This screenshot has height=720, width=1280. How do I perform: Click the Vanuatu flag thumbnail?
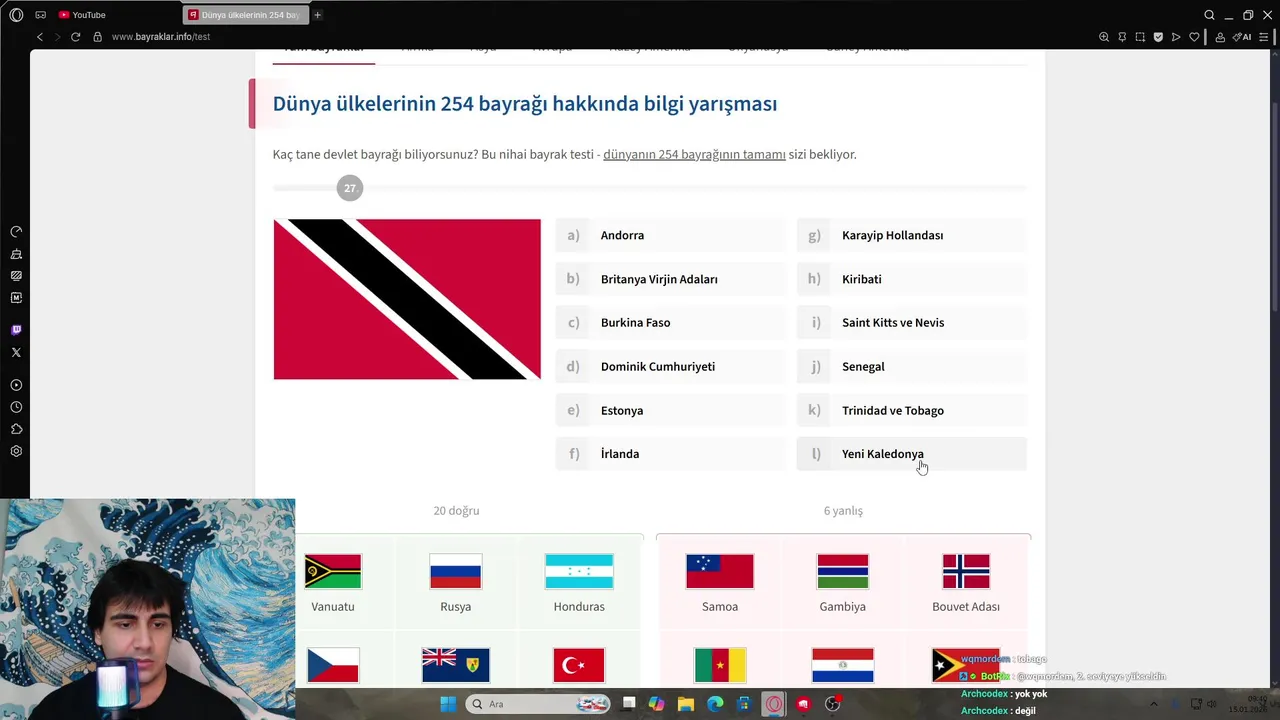[333, 571]
